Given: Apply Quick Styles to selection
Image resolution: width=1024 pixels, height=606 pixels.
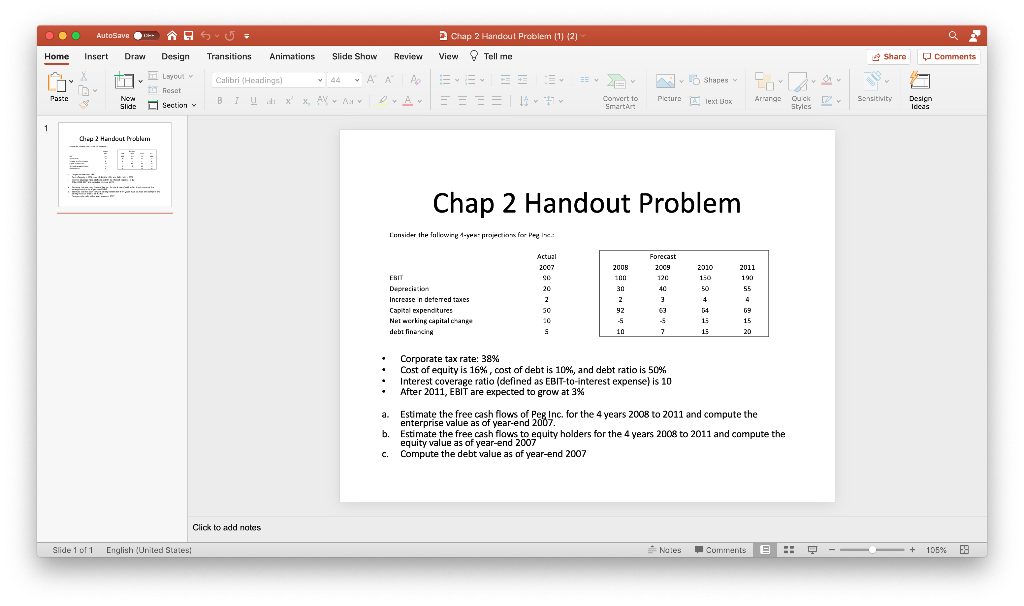Looking at the screenshot, I should click(x=800, y=90).
